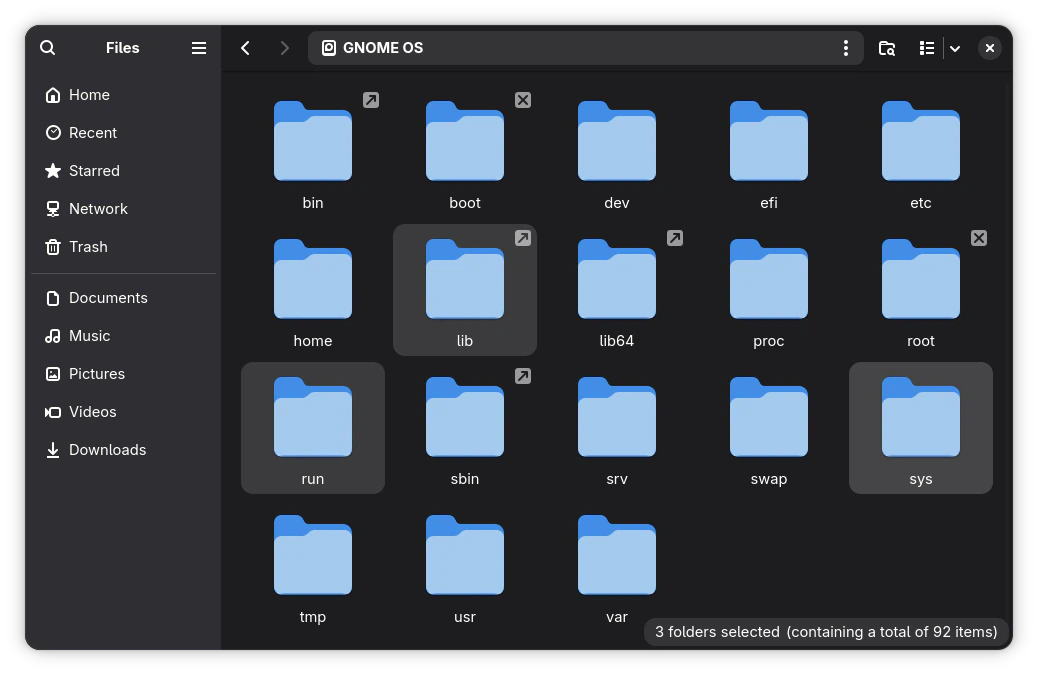Open Documents in the sidebar
The image size is (1038, 675).
tap(124, 298)
